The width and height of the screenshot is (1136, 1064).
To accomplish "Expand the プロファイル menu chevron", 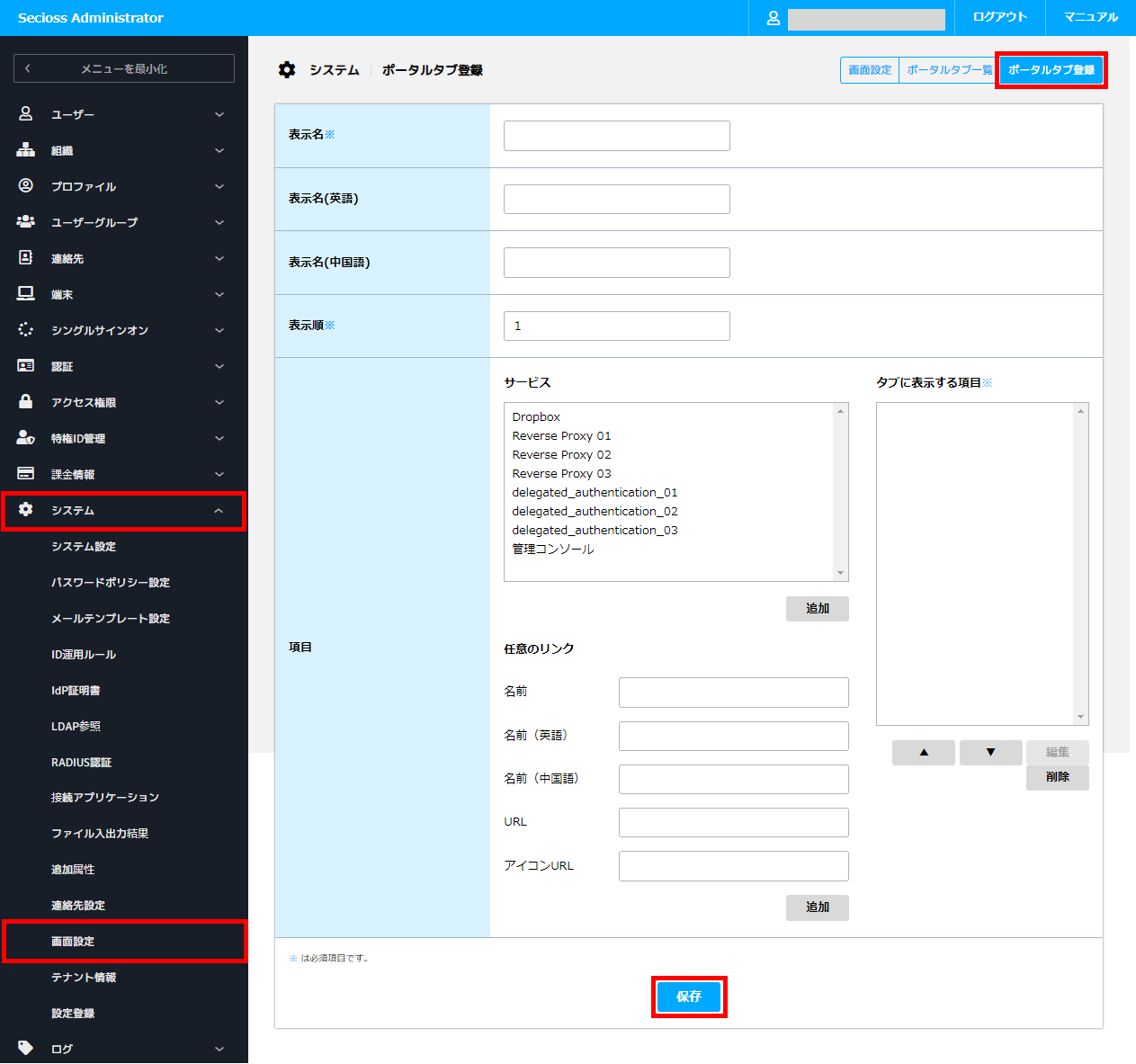I will coord(219,186).
